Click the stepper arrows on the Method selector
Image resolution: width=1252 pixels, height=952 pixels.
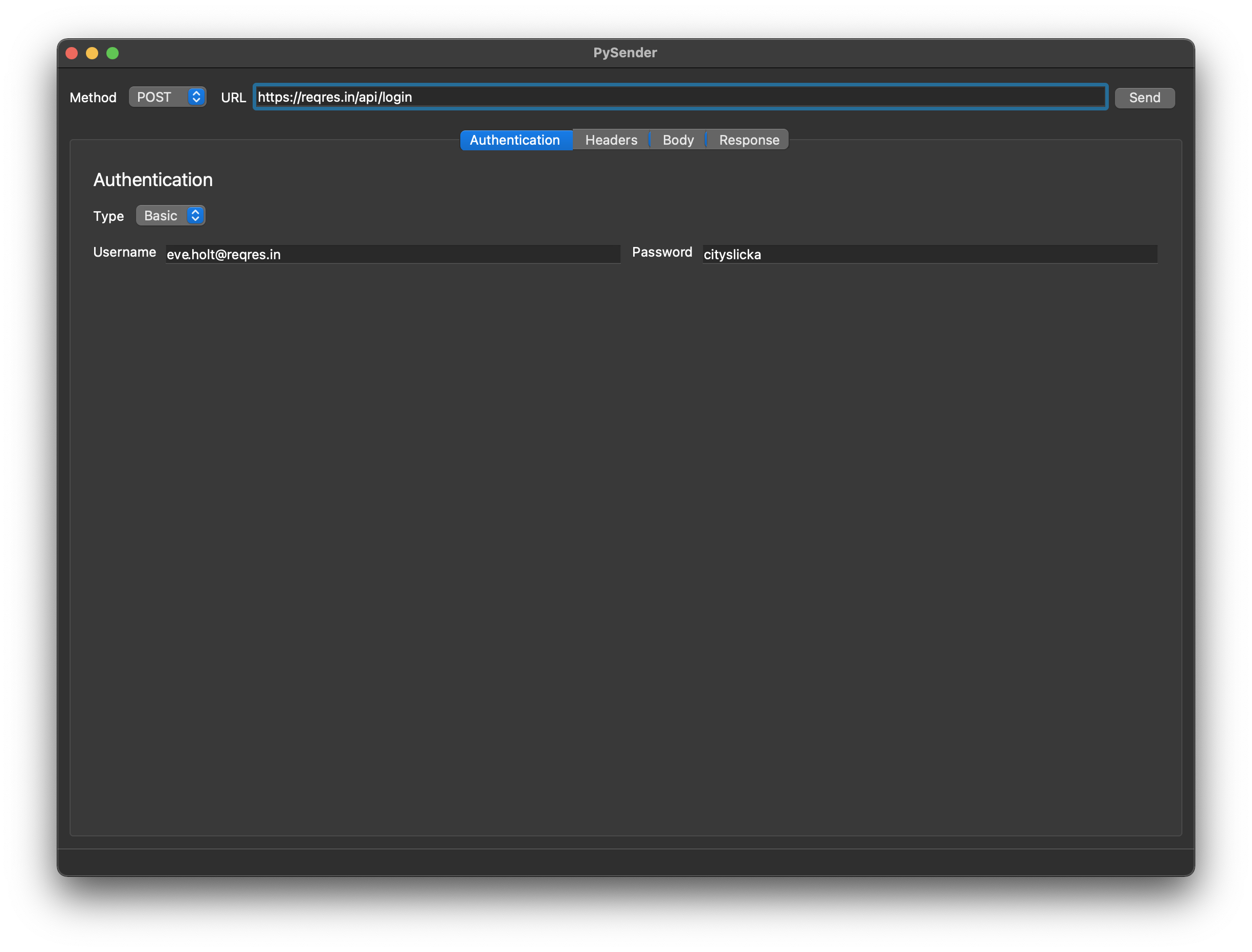tap(196, 97)
